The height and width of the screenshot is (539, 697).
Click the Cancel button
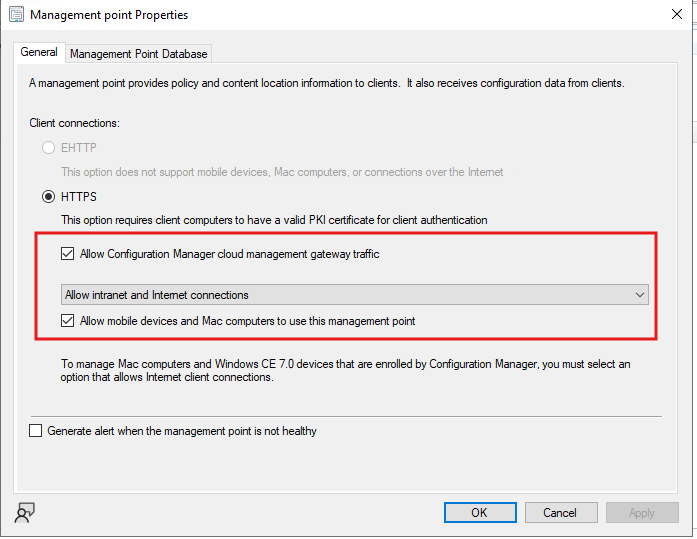[x=559, y=512]
